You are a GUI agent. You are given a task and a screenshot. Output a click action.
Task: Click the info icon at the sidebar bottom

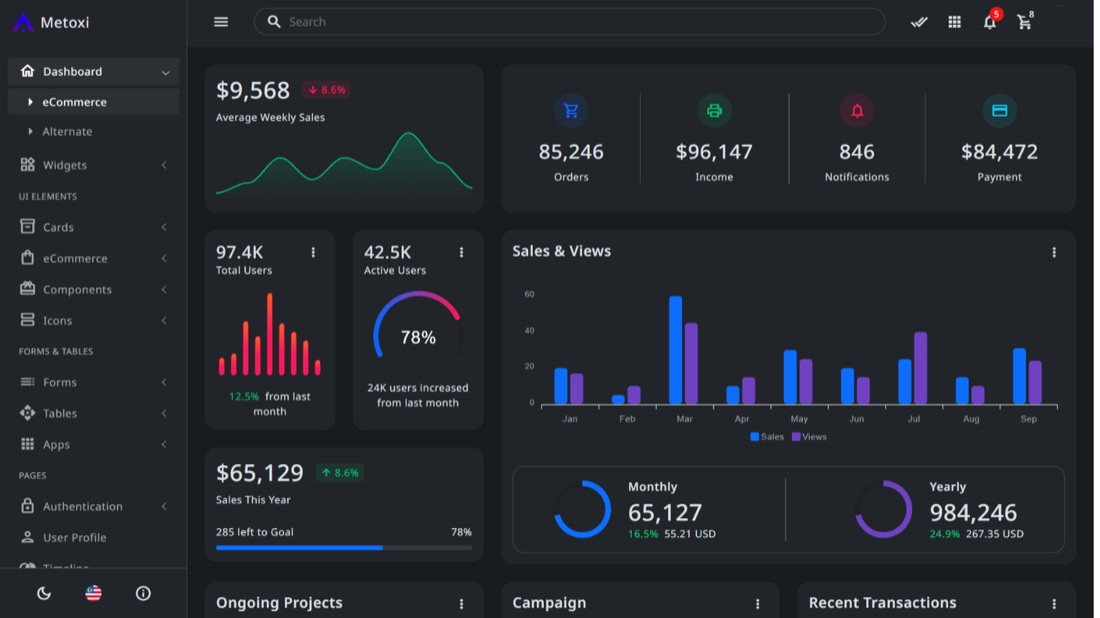(143, 593)
